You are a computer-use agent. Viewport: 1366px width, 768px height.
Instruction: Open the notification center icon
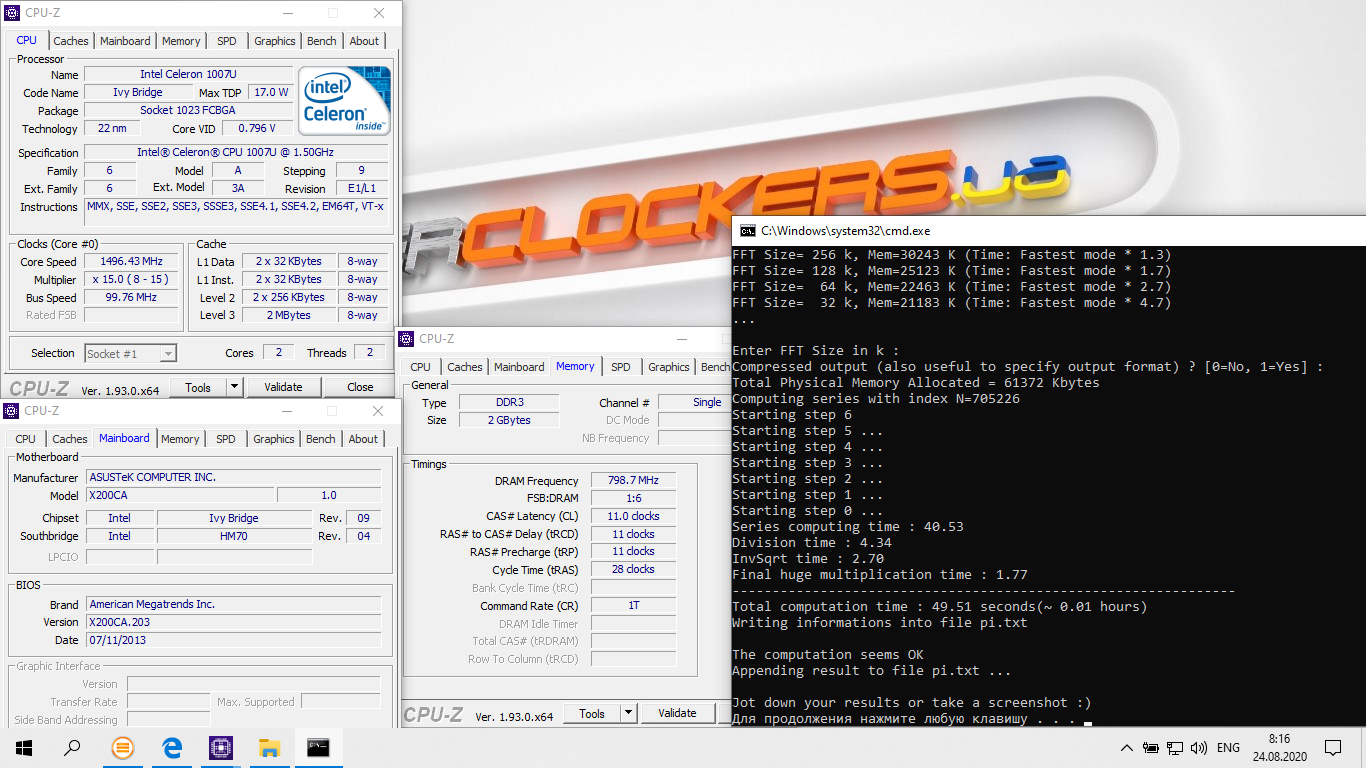pyautogui.click(x=1333, y=747)
